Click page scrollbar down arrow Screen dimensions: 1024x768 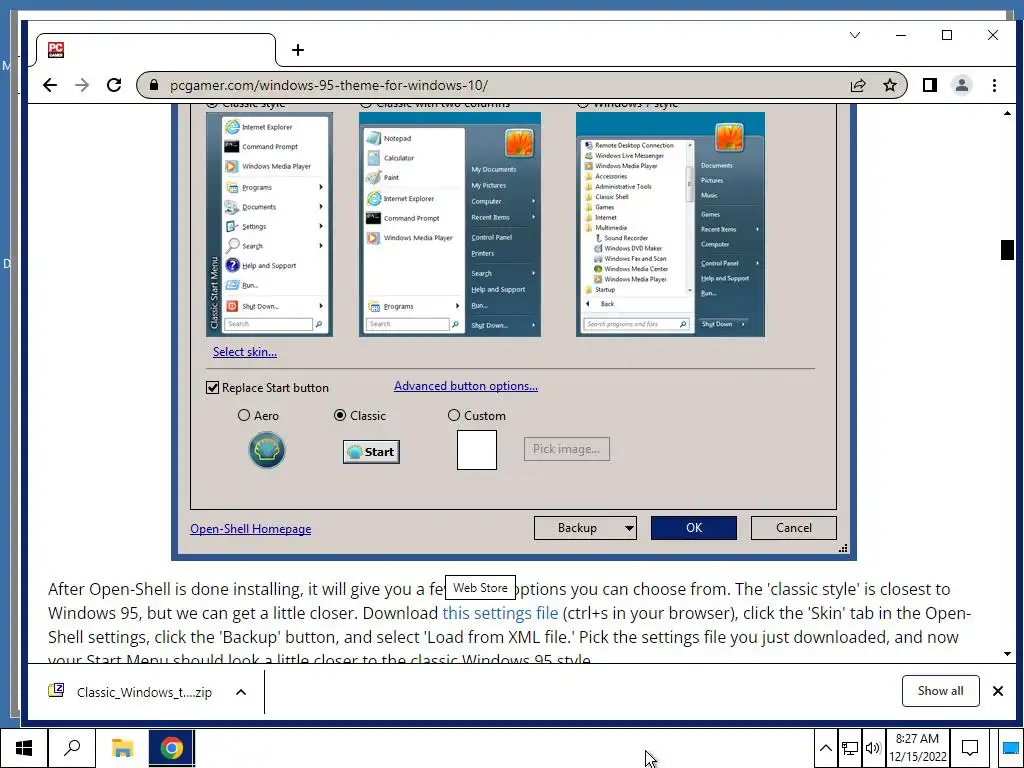pos(1007,654)
